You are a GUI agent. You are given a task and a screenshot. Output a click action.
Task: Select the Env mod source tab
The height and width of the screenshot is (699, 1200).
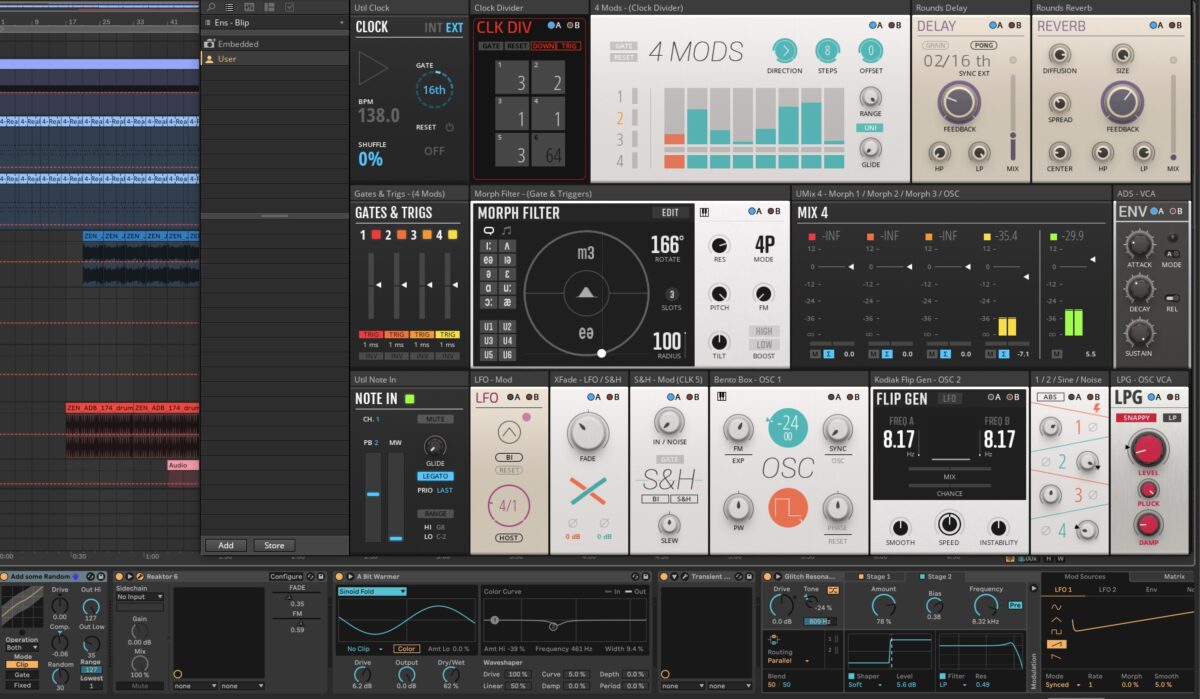tap(1149, 590)
